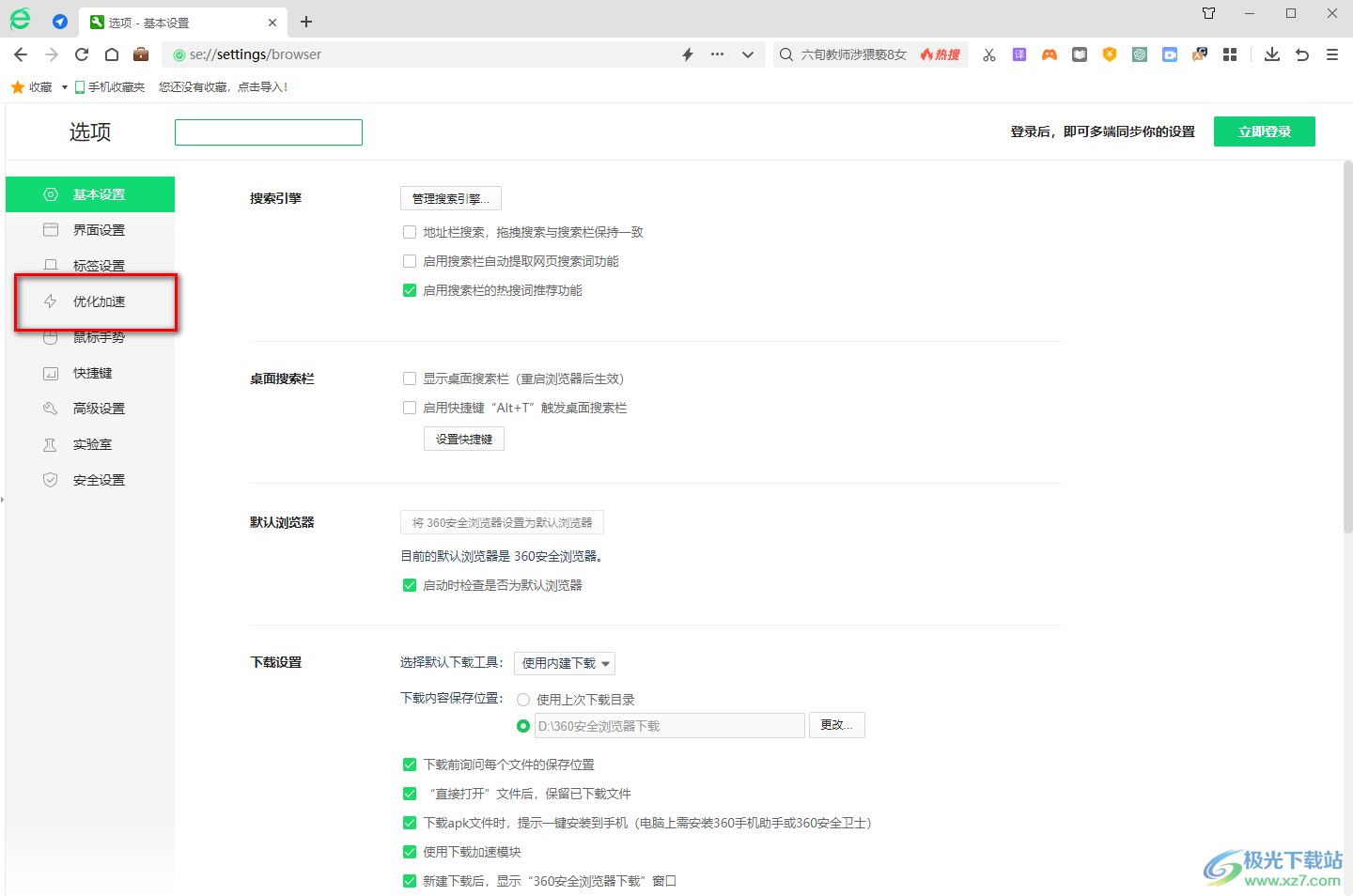Open the three-dots more menu in address bar
The width and height of the screenshot is (1353, 896).
717,54
